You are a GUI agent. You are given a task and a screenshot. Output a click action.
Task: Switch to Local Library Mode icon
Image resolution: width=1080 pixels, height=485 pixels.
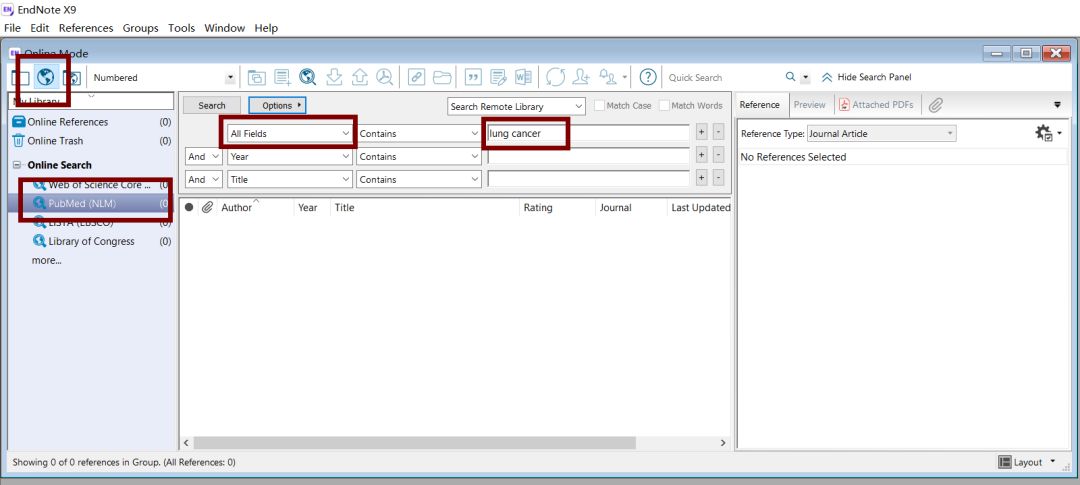point(20,78)
